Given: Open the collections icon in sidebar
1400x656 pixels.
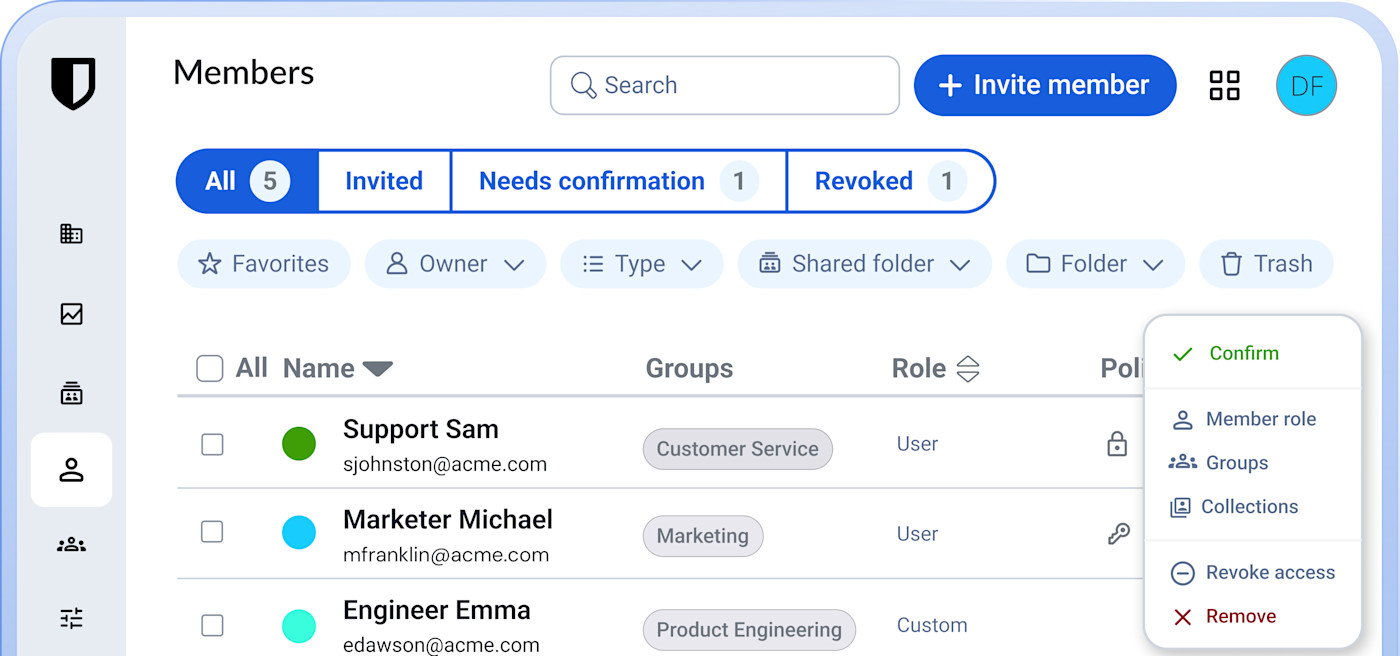Looking at the screenshot, I should pyautogui.click(x=71, y=393).
